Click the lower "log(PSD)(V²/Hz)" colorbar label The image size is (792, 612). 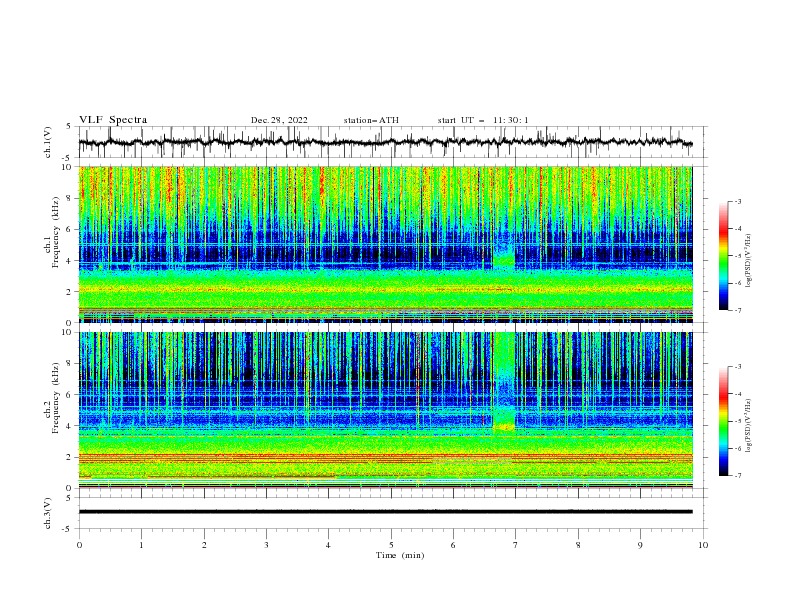tap(749, 426)
